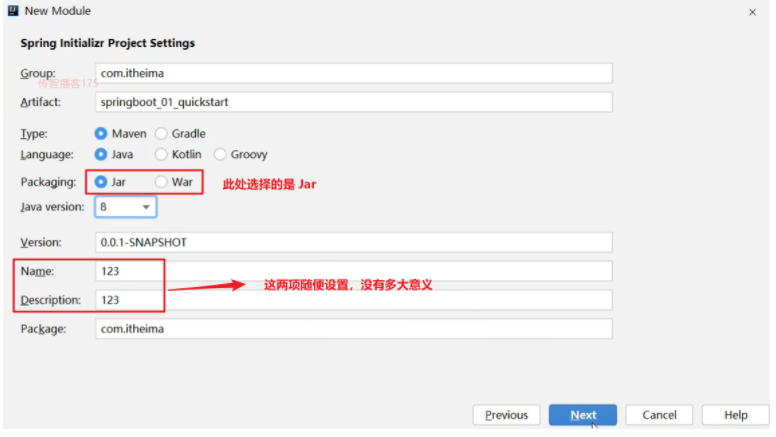The height and width of the screenshot is (437, 776).
Task: Click the Language label
Action: click(47, 154)
